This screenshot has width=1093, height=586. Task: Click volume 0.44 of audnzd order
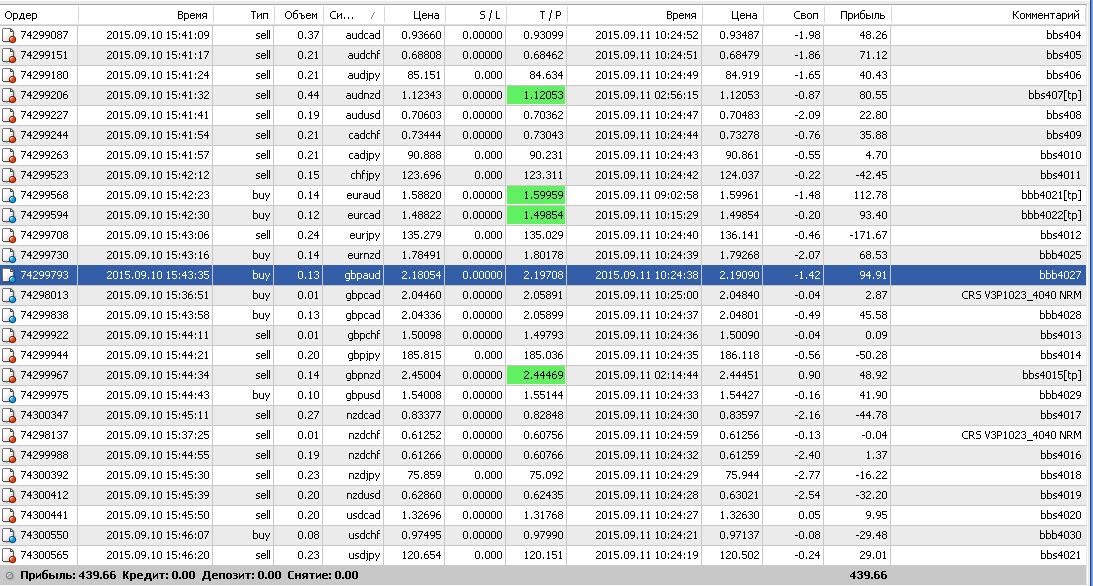(308, 95)
